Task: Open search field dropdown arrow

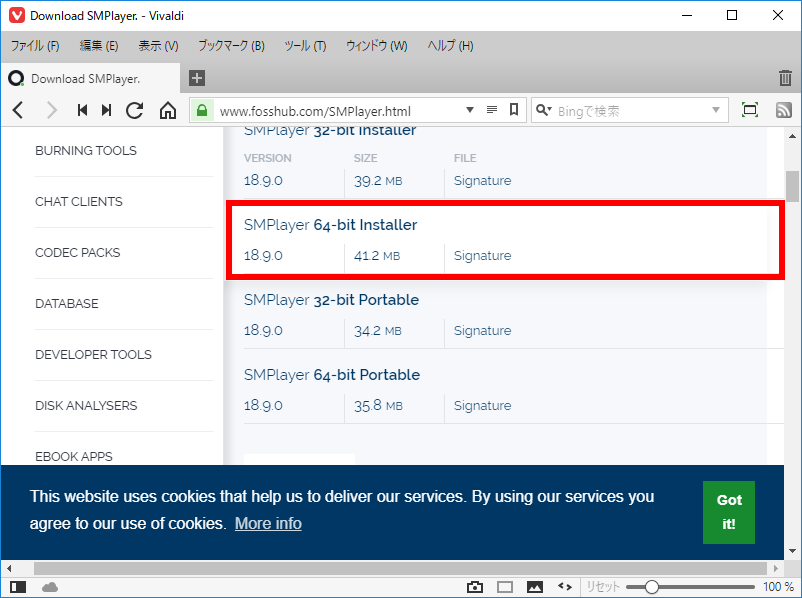Action: point(716,110)
